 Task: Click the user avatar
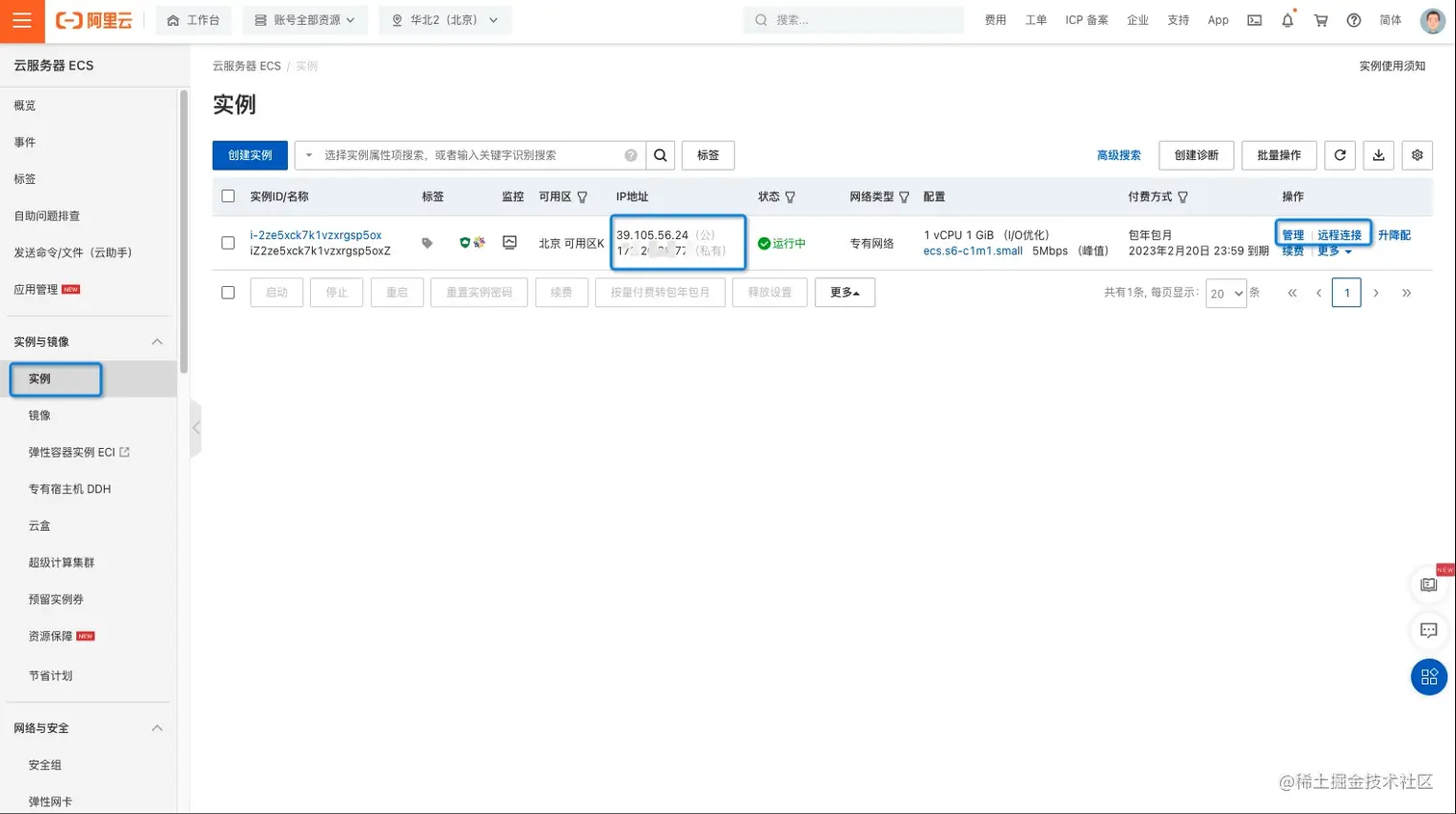1432,20
